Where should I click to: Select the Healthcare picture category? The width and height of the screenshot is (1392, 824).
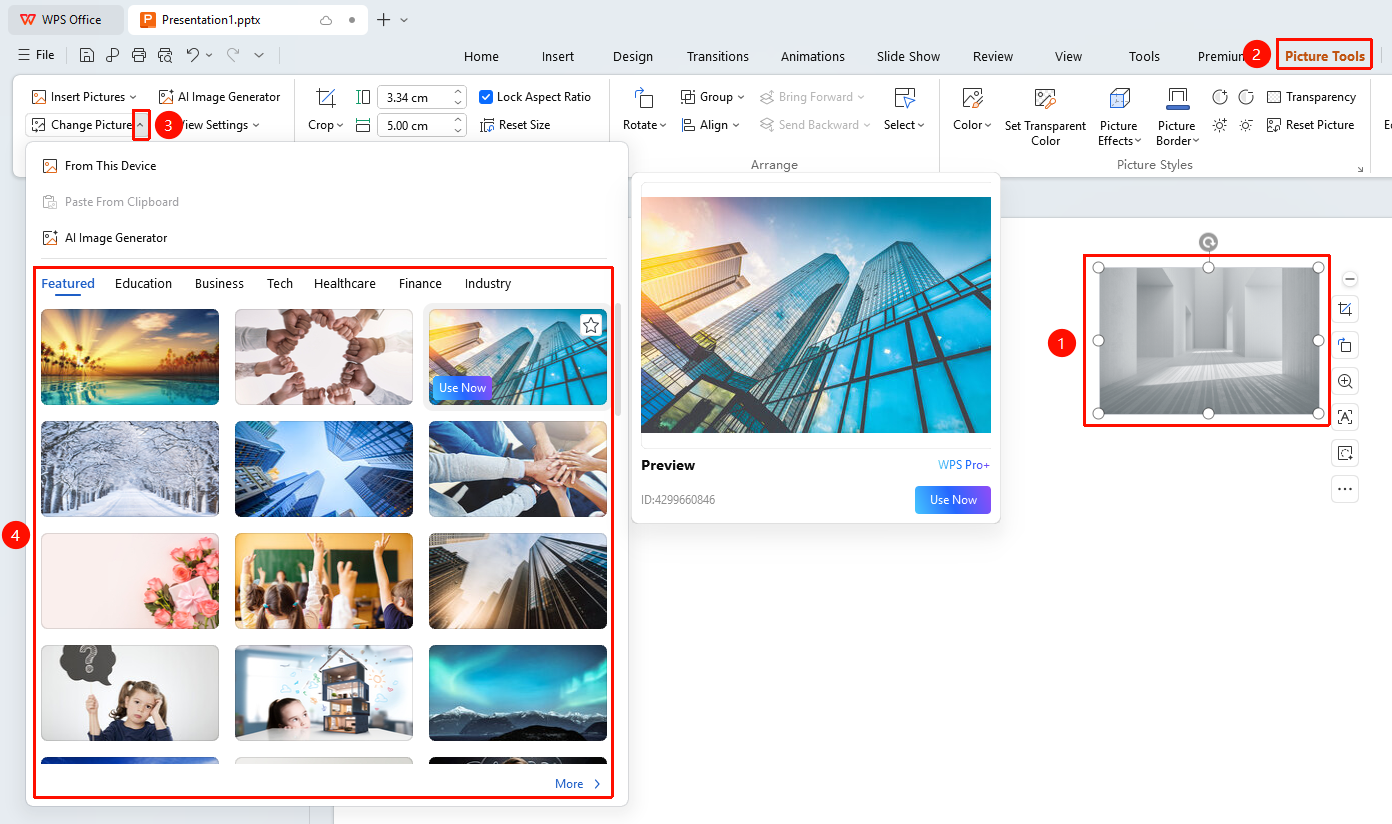click(x=345, y=283)
